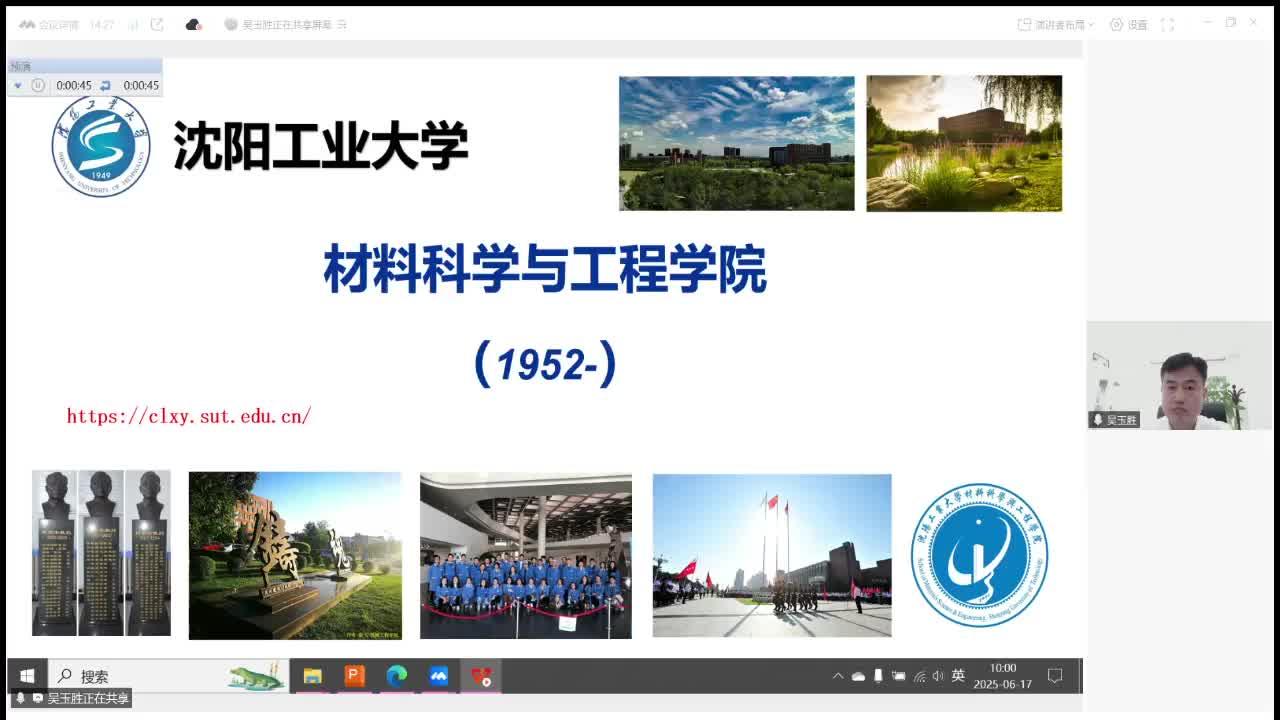Viewport: 1280px width, 720px height.
Task: Click the total time 0:00:45
Action: click(141, 86)
